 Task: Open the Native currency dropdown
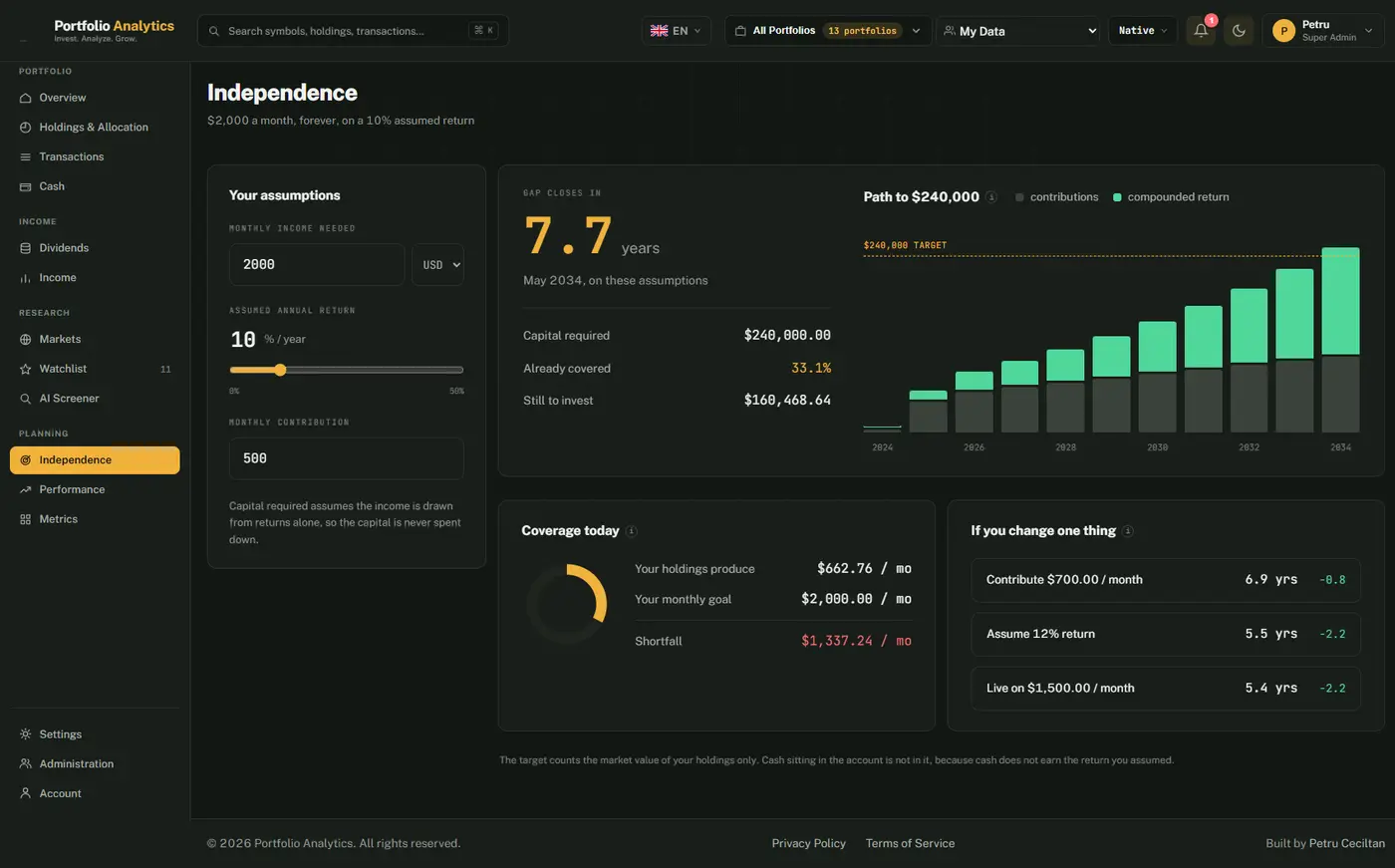[x=1143, y=31]
